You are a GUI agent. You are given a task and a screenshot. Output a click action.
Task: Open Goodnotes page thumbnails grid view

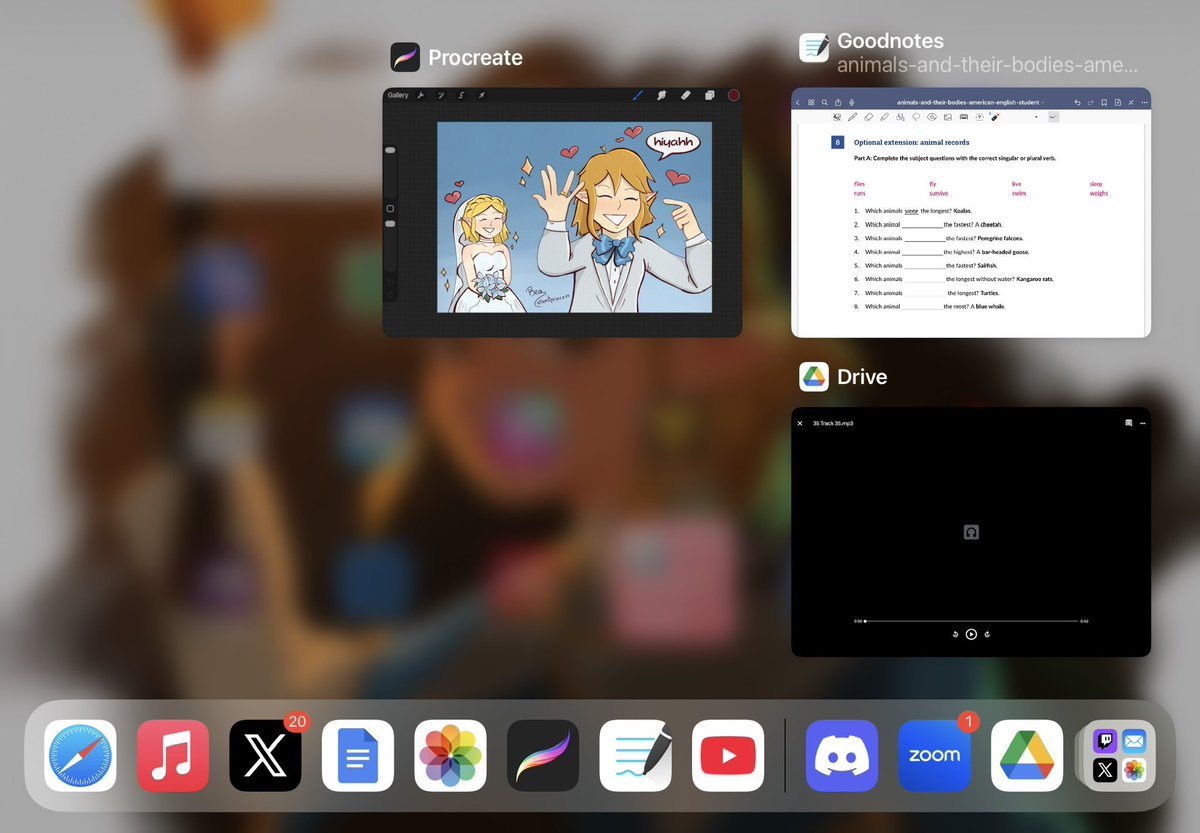(x=811, y=102)
